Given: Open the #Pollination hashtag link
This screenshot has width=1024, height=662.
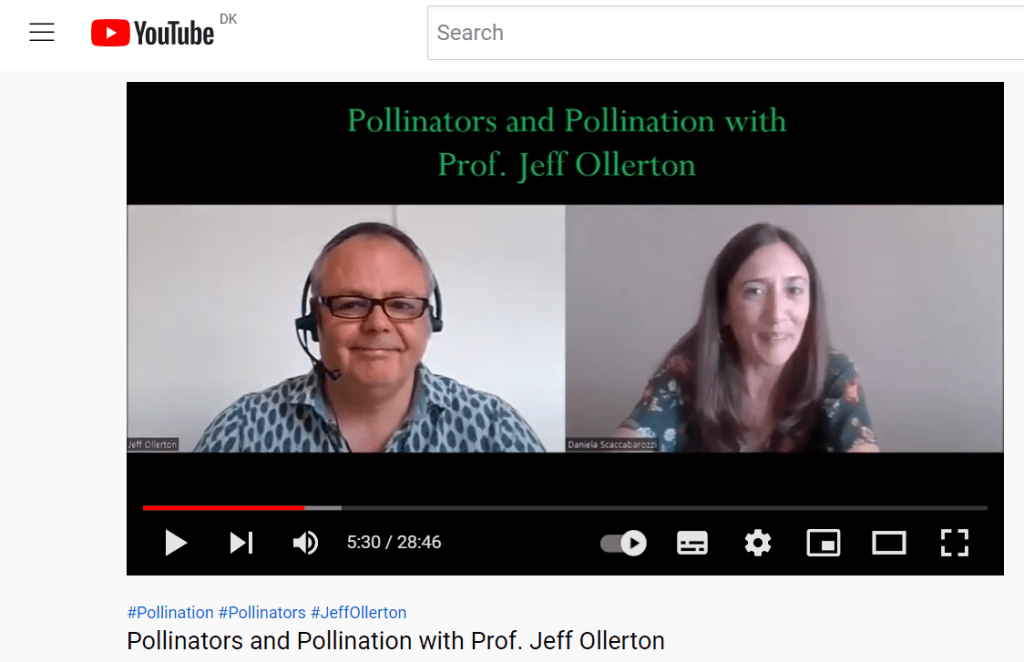Looking at the screenshot, I should (x=170, y=612).
